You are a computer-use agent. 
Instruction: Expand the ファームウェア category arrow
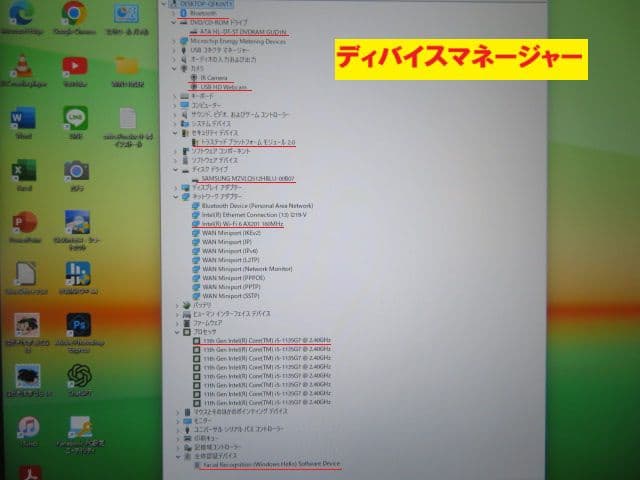coord(178,323)
